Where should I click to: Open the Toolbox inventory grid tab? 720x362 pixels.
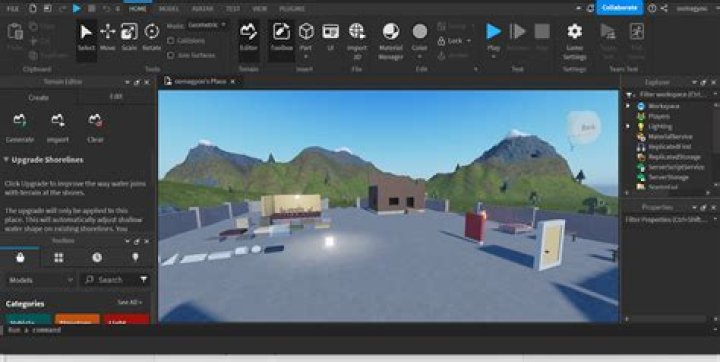click(x=59, y=258)
